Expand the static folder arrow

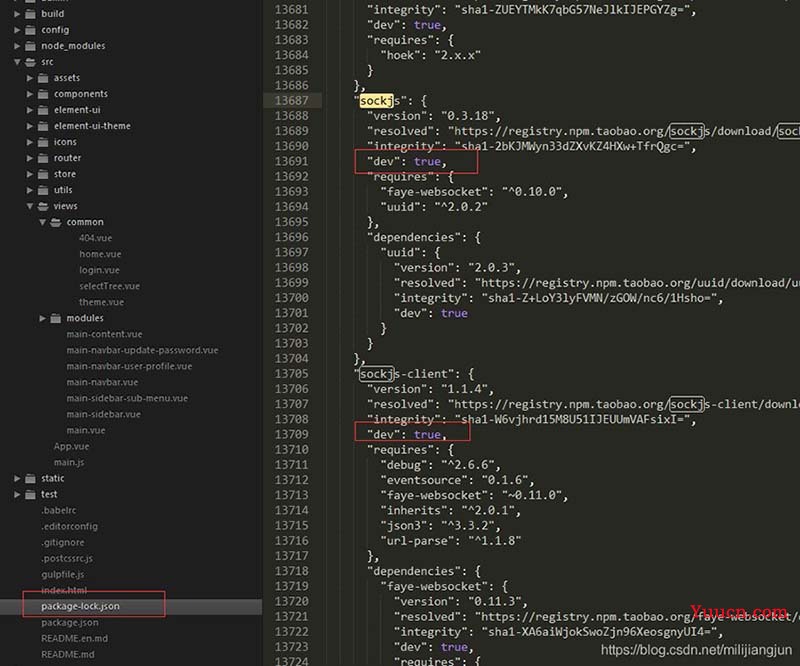[x=17, y=478]
